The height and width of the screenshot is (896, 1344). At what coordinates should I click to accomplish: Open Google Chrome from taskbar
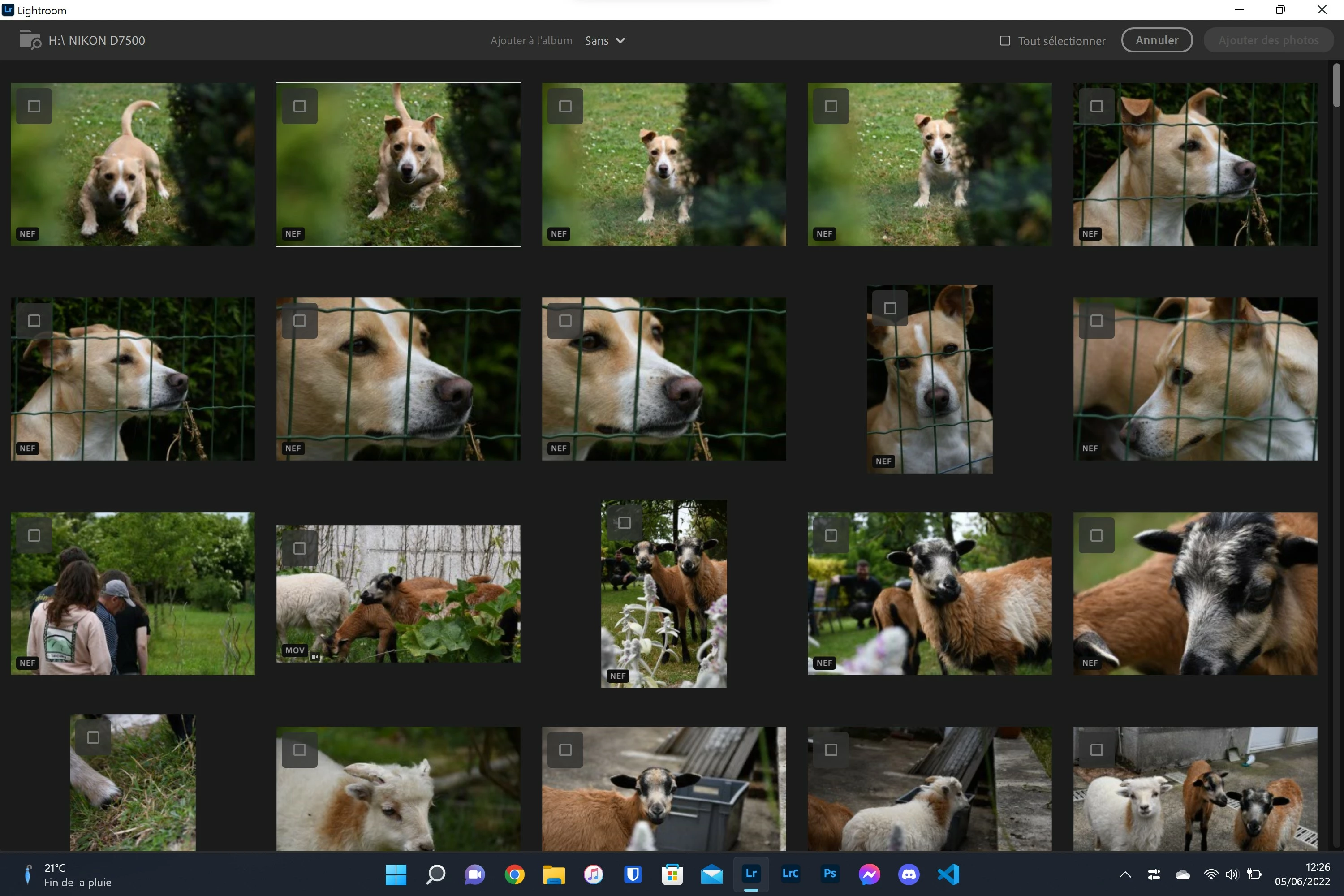pyautogui.click(x=514, y=874)
